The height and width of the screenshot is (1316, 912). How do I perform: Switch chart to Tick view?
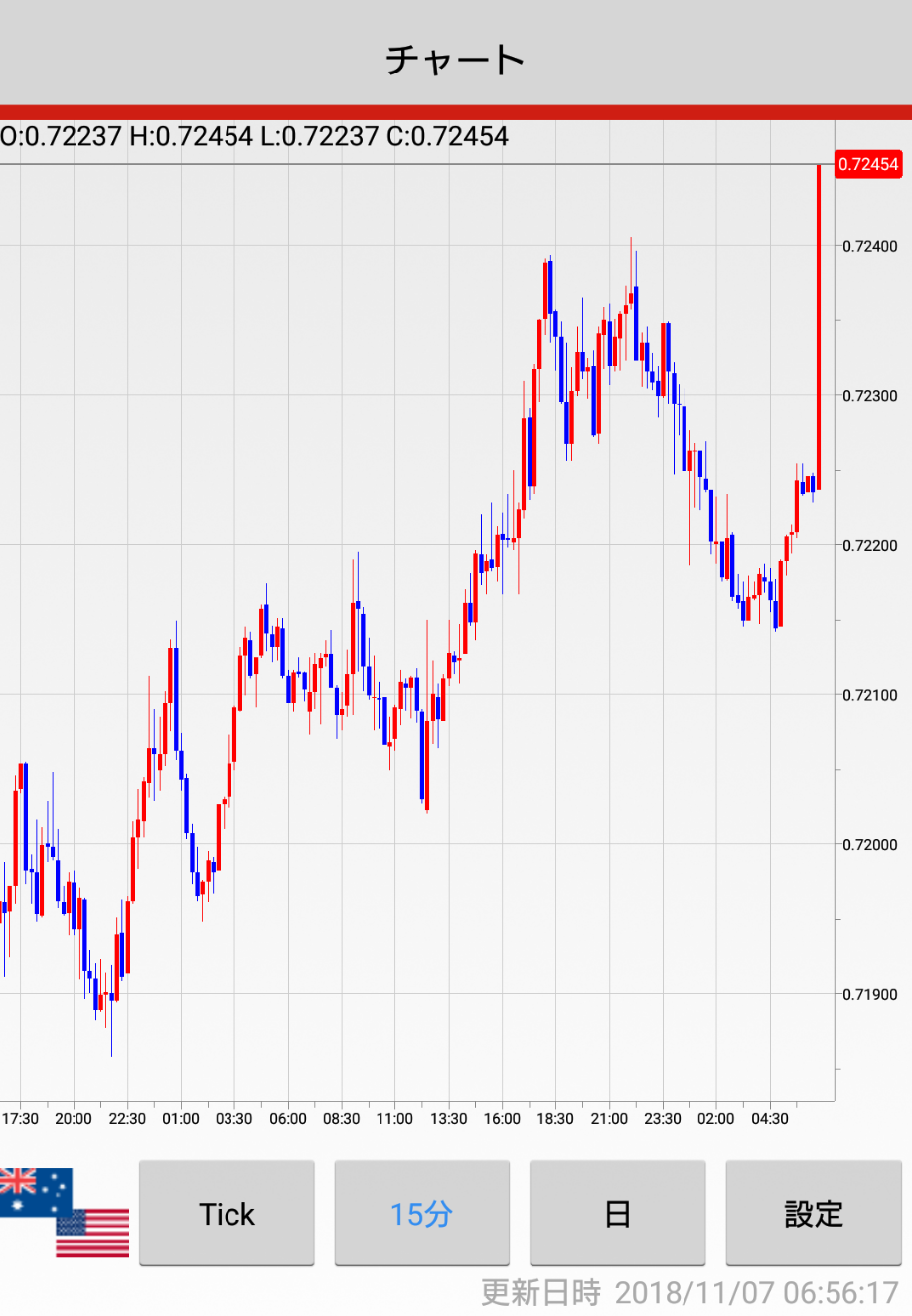tap(227, 1214)
